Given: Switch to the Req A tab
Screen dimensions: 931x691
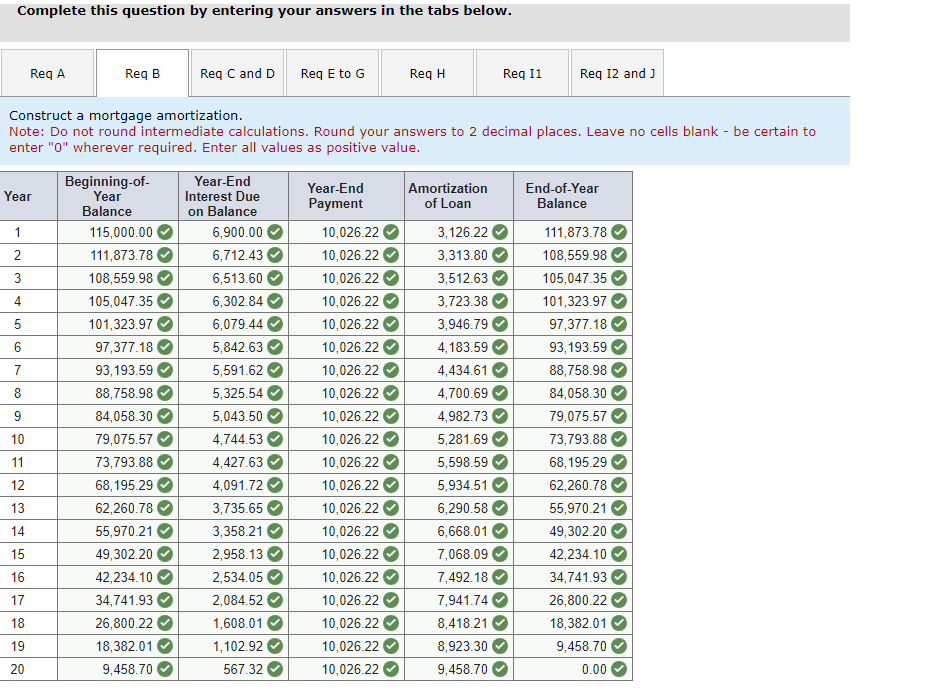Looking at the screenshot, I should [46, 72].
